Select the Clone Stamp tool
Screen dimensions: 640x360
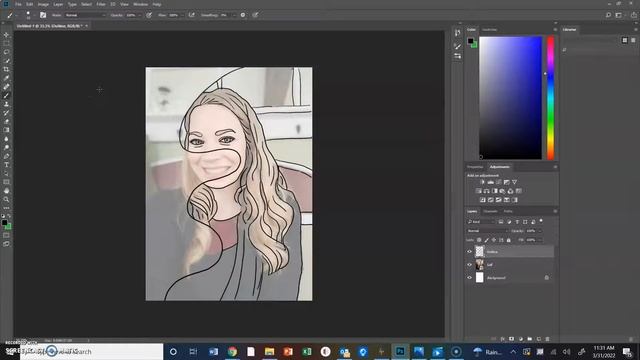tap(6, 104)
